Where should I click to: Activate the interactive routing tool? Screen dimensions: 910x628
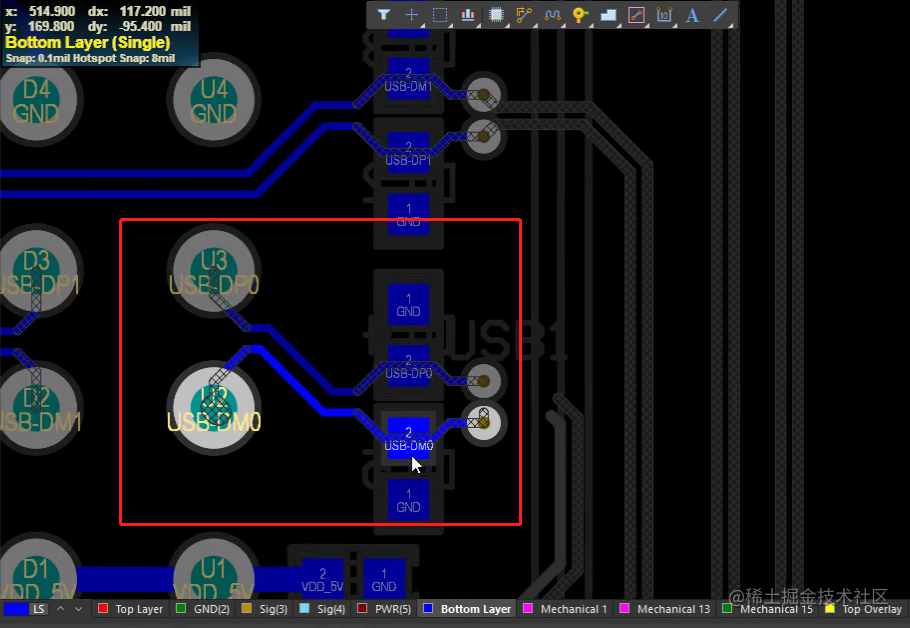click(x=524, y=15)
